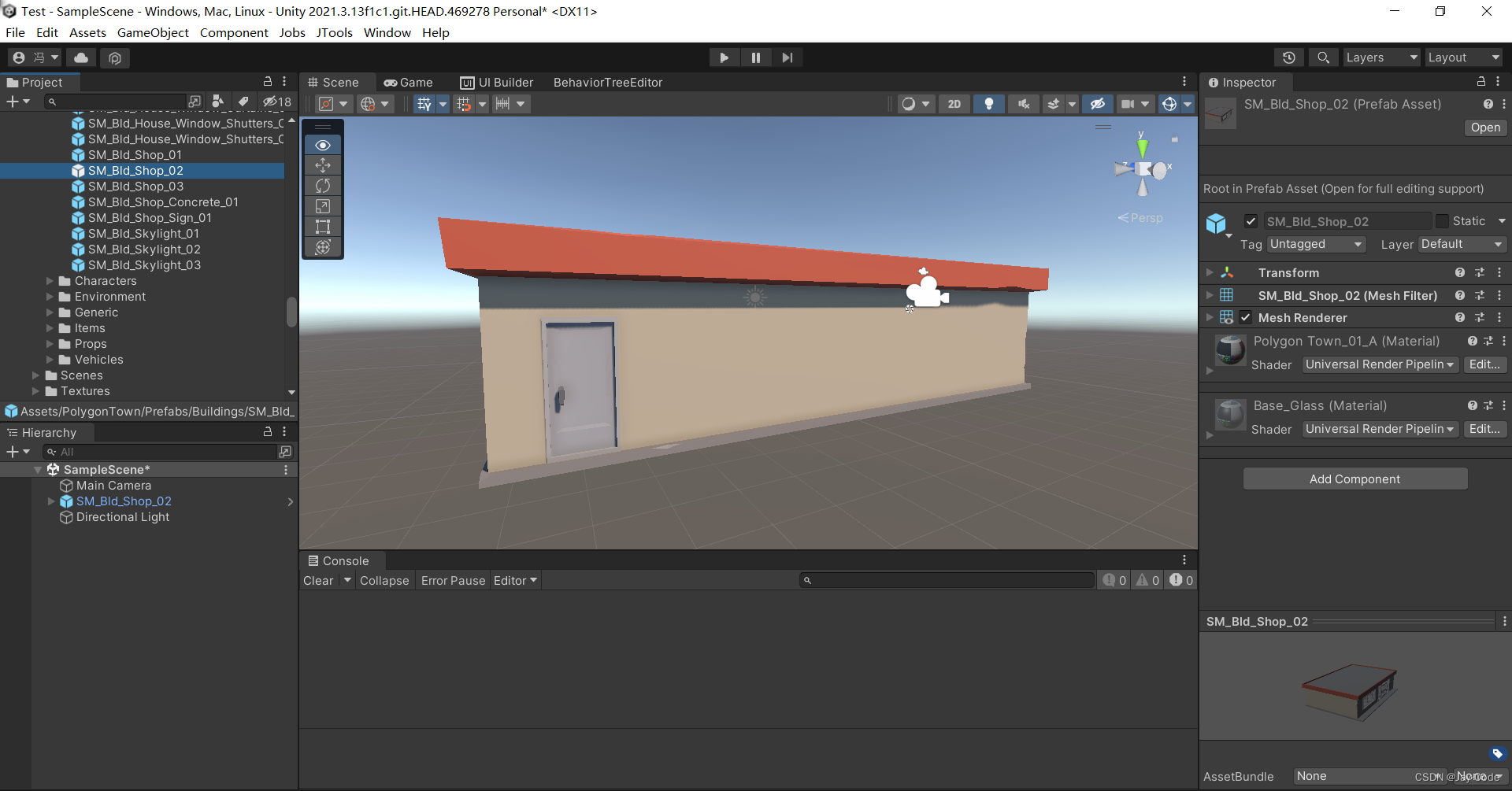This screenshot has height=791, width=1512.
Task: Toggle the Gizmos icon in Scene
Action: (x=1169, y=104)
